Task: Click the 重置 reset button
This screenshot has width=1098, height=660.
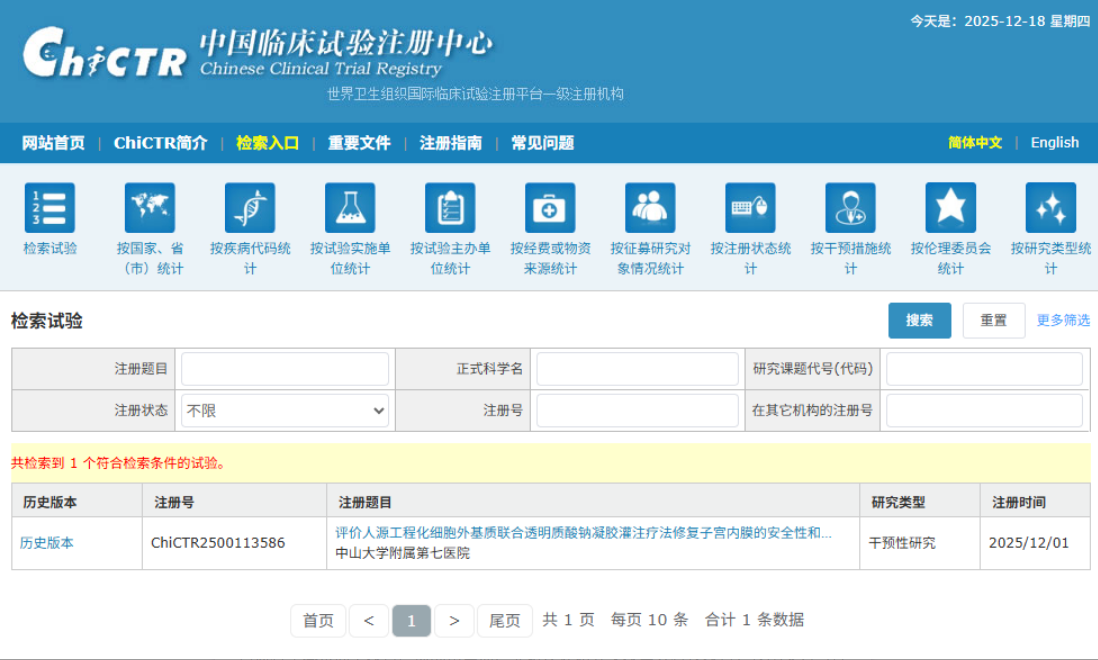Action: tap(993, 321)
